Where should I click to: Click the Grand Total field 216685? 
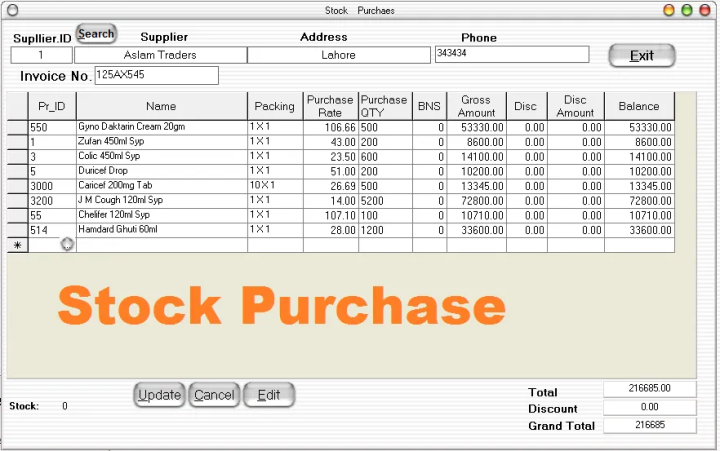coord(649,425)
